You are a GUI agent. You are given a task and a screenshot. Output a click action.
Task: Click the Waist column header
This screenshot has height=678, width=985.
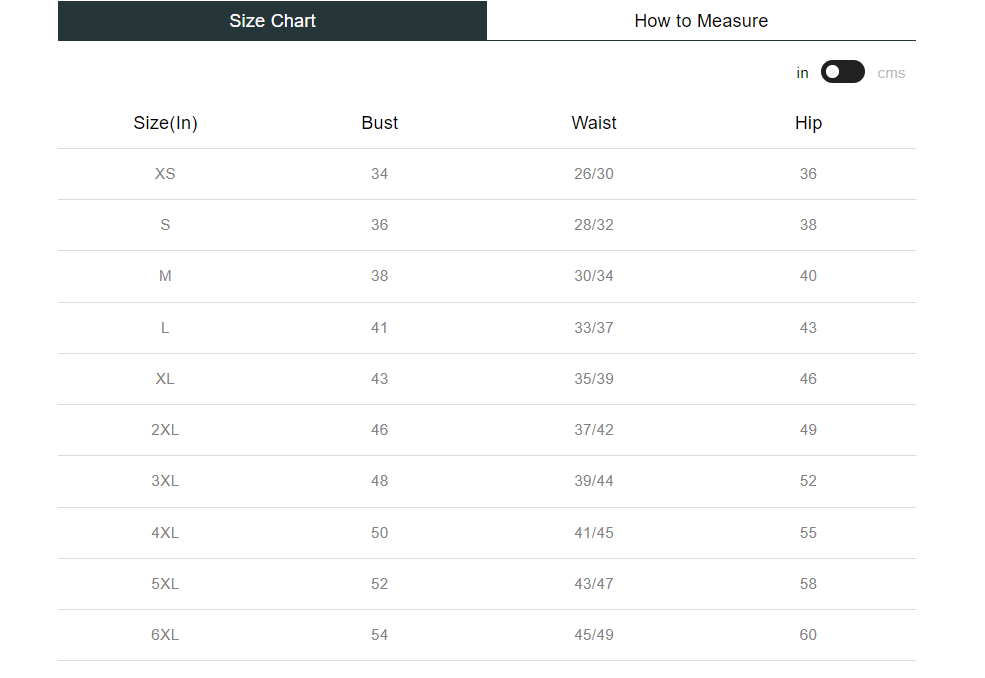(594, 123)
